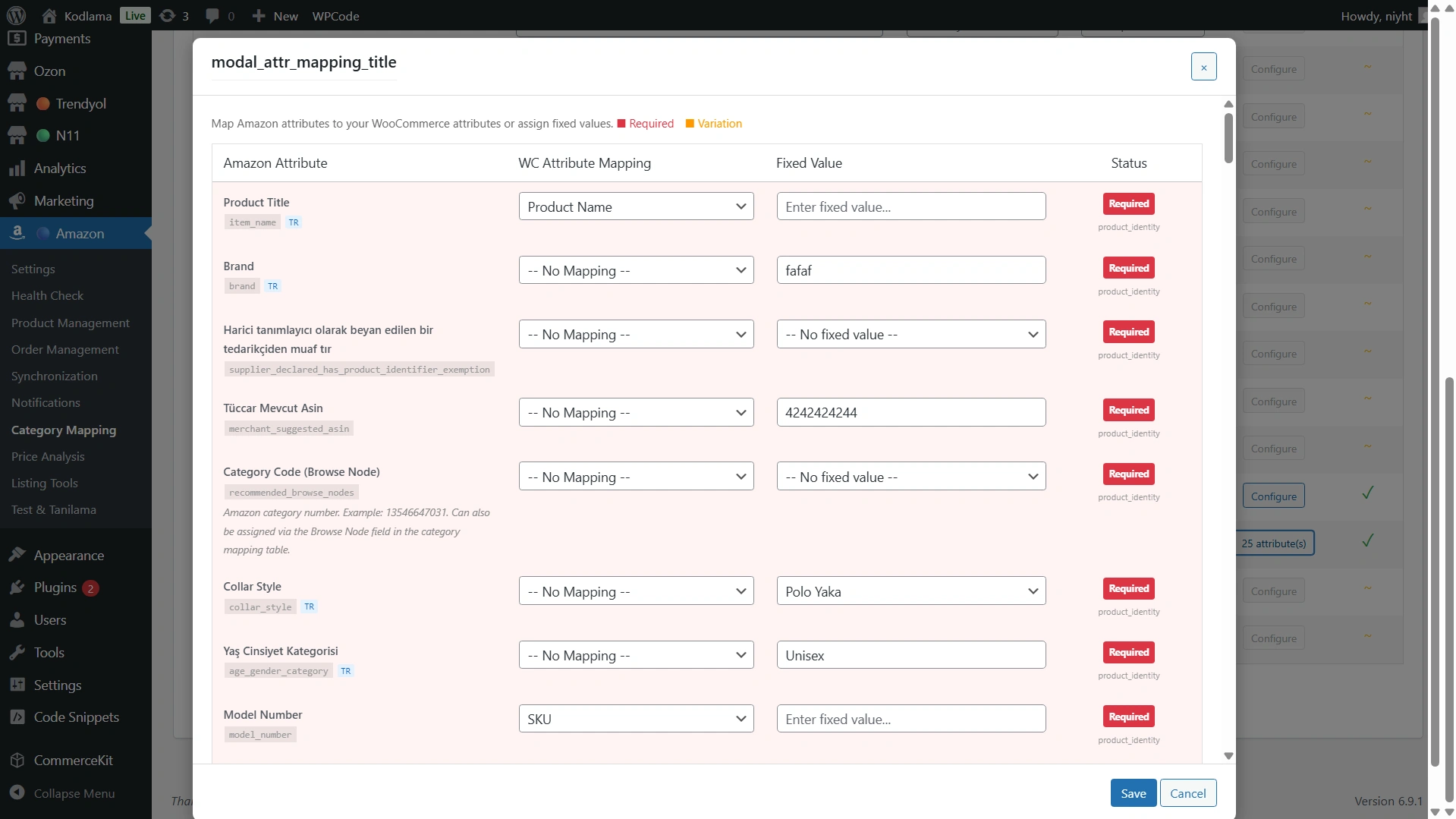Open Plugins via the plug icon
1456x819 pixels.
(x=17, y=587)
